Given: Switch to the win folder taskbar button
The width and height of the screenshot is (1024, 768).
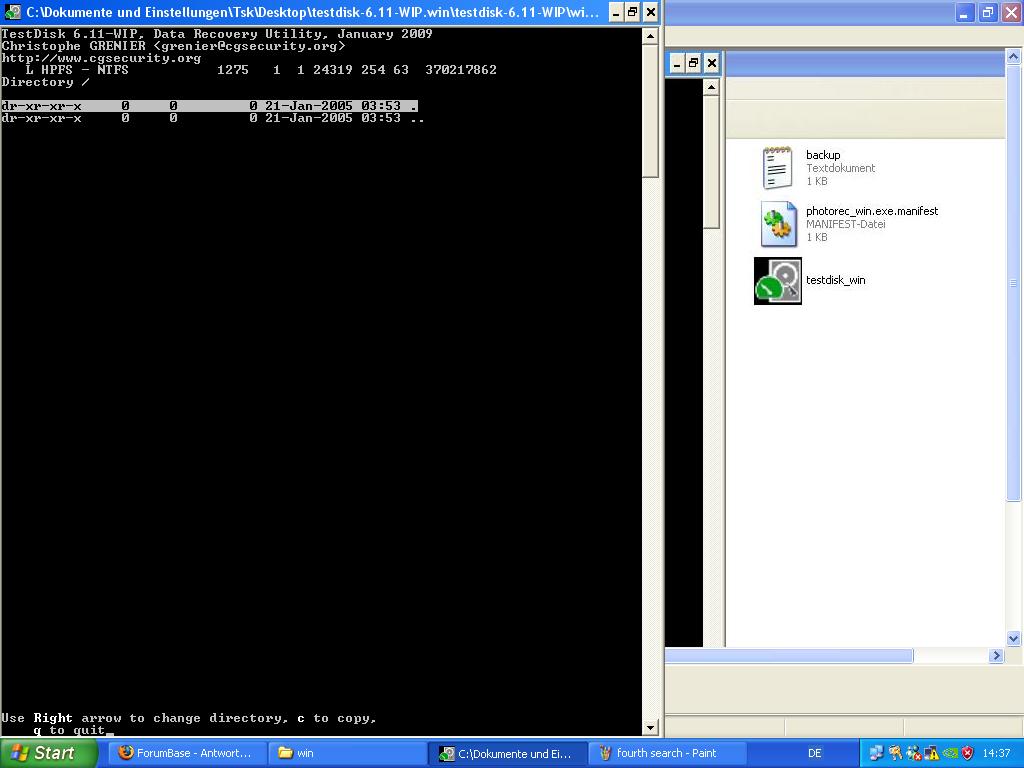Looking at the screenshot, I should 348,753.
